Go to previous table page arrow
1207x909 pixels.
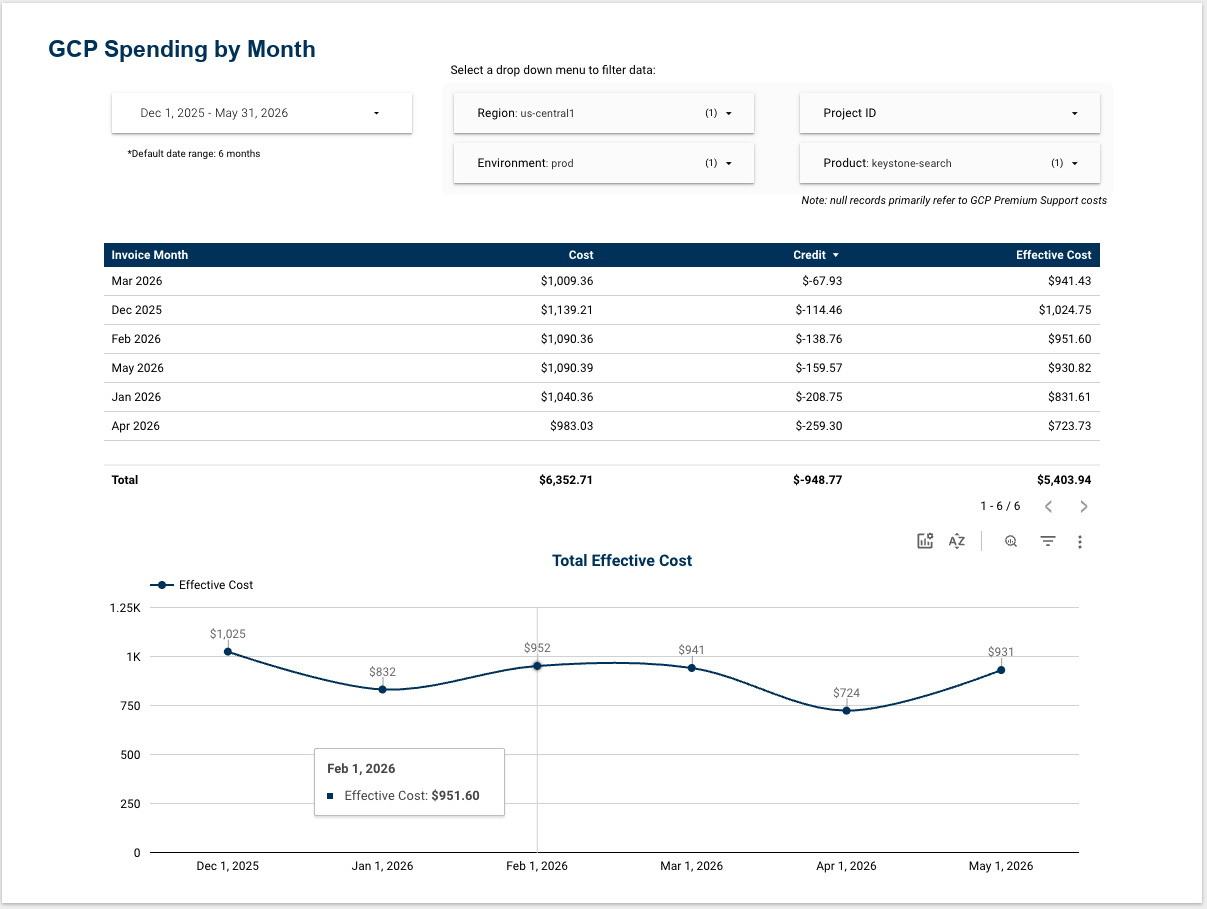click(x=1048, y=507)
